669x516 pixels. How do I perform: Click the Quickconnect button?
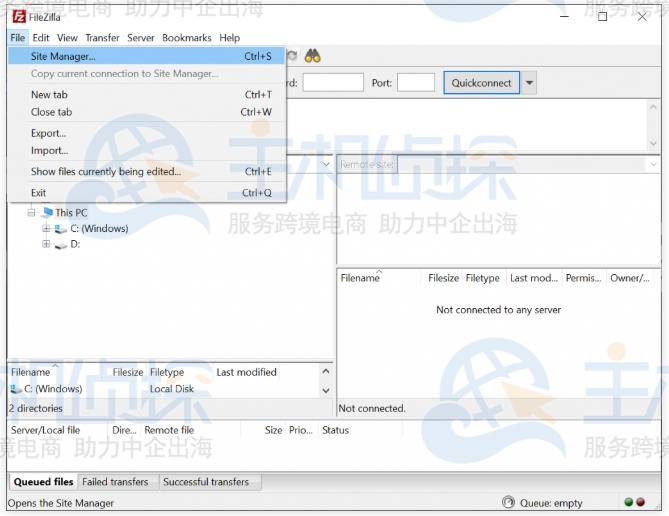(481, 83)
